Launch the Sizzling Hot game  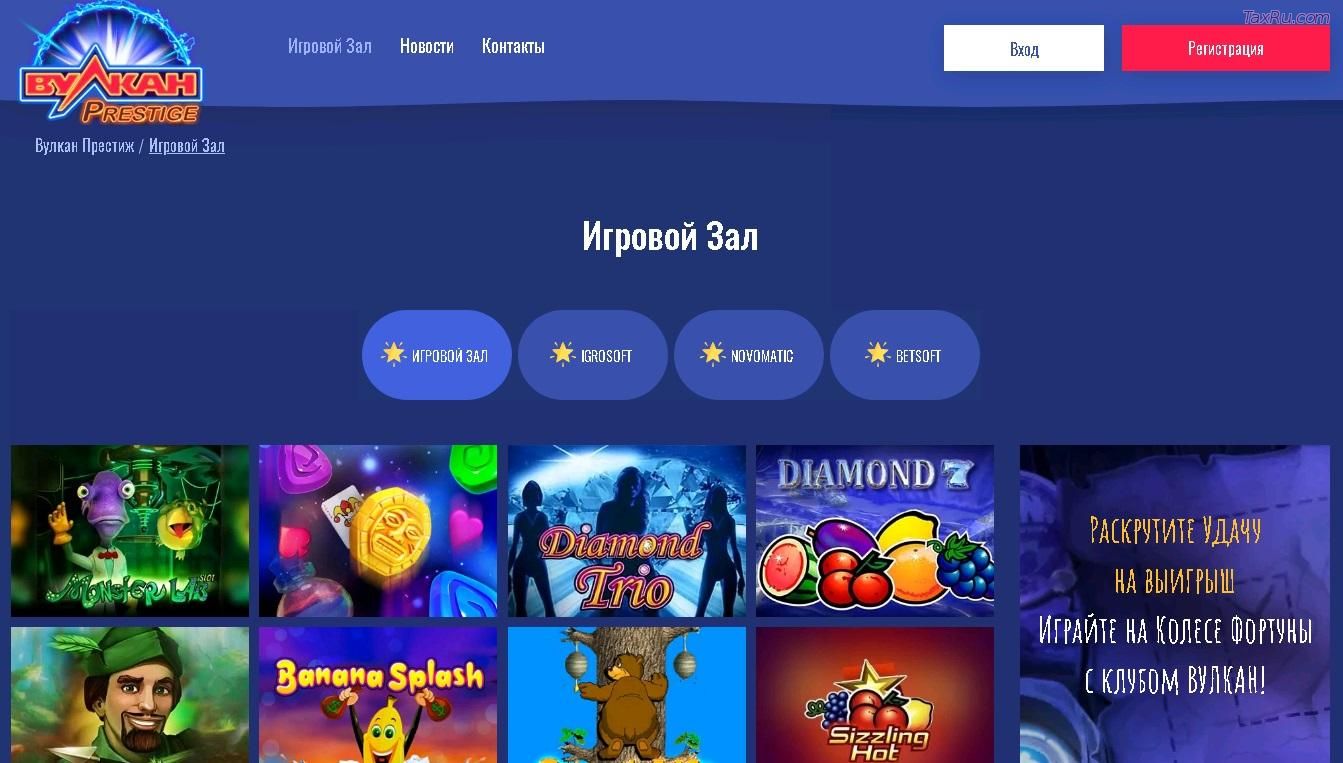click(875, 695)
